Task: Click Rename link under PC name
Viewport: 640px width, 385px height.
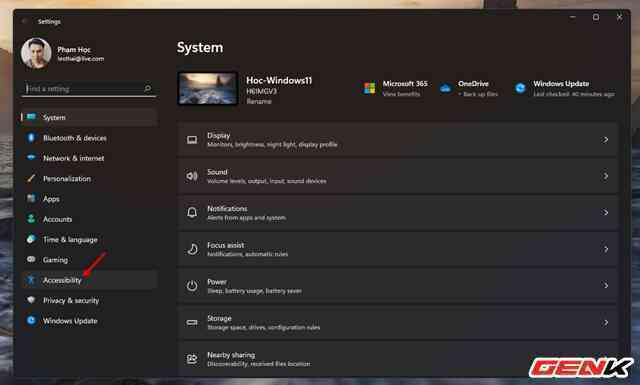Action: pos(259,101)
